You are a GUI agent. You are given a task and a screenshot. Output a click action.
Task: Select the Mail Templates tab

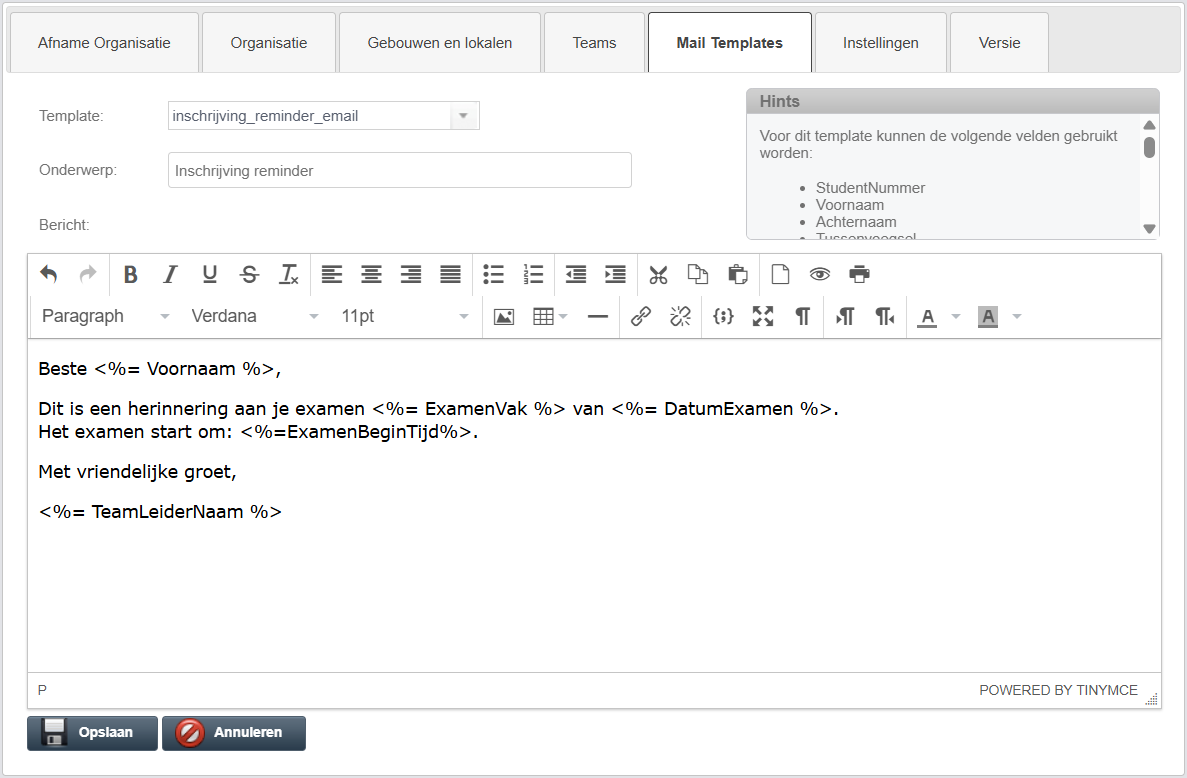pyautogui.click(x=730, y=43)
